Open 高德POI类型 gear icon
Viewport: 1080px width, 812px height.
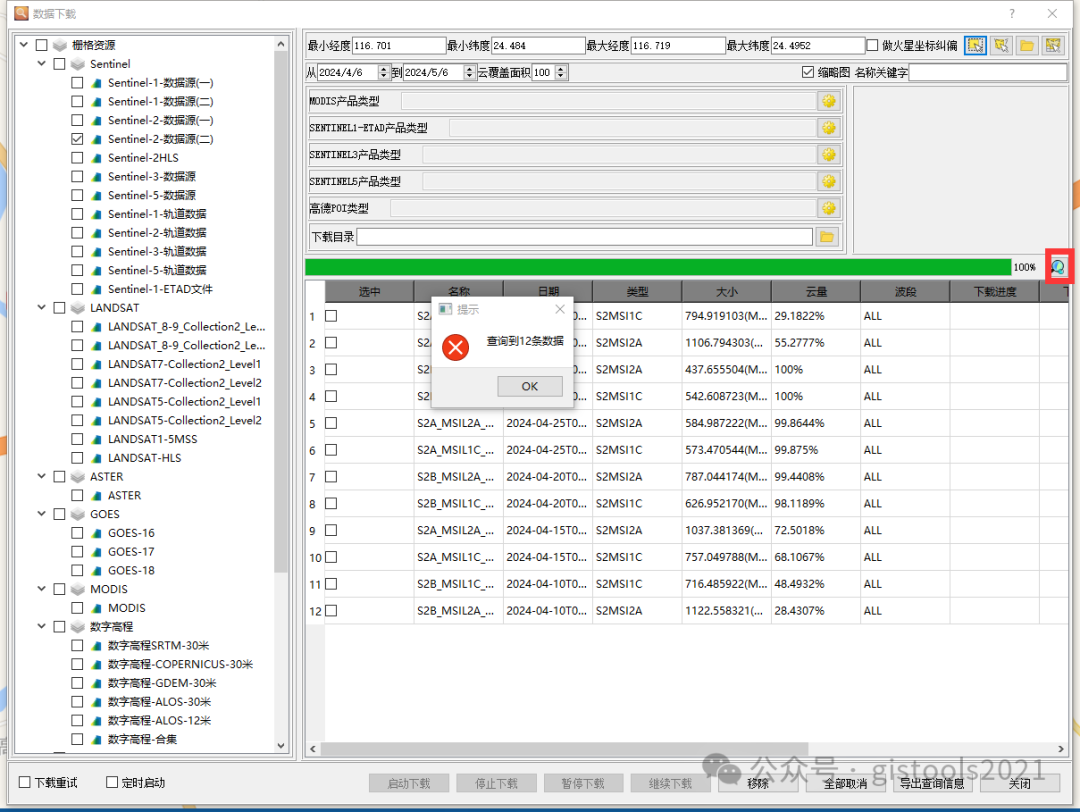point(829,208)
